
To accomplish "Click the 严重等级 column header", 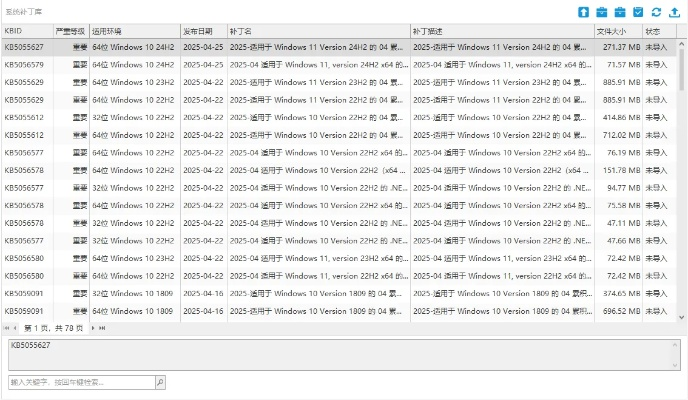I will coord(70,31).
